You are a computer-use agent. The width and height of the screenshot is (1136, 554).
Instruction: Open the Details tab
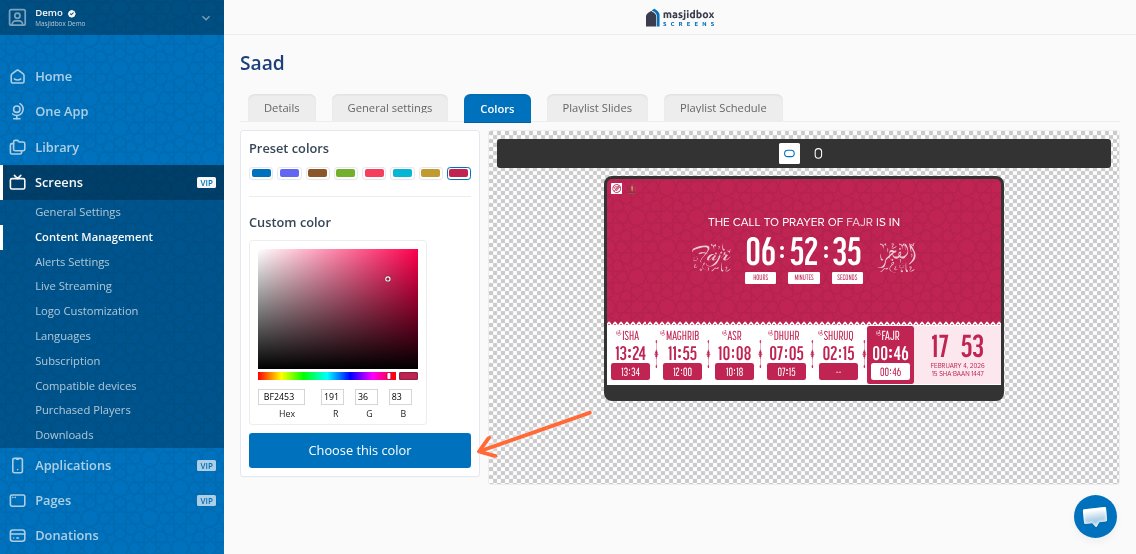[282, 108]
